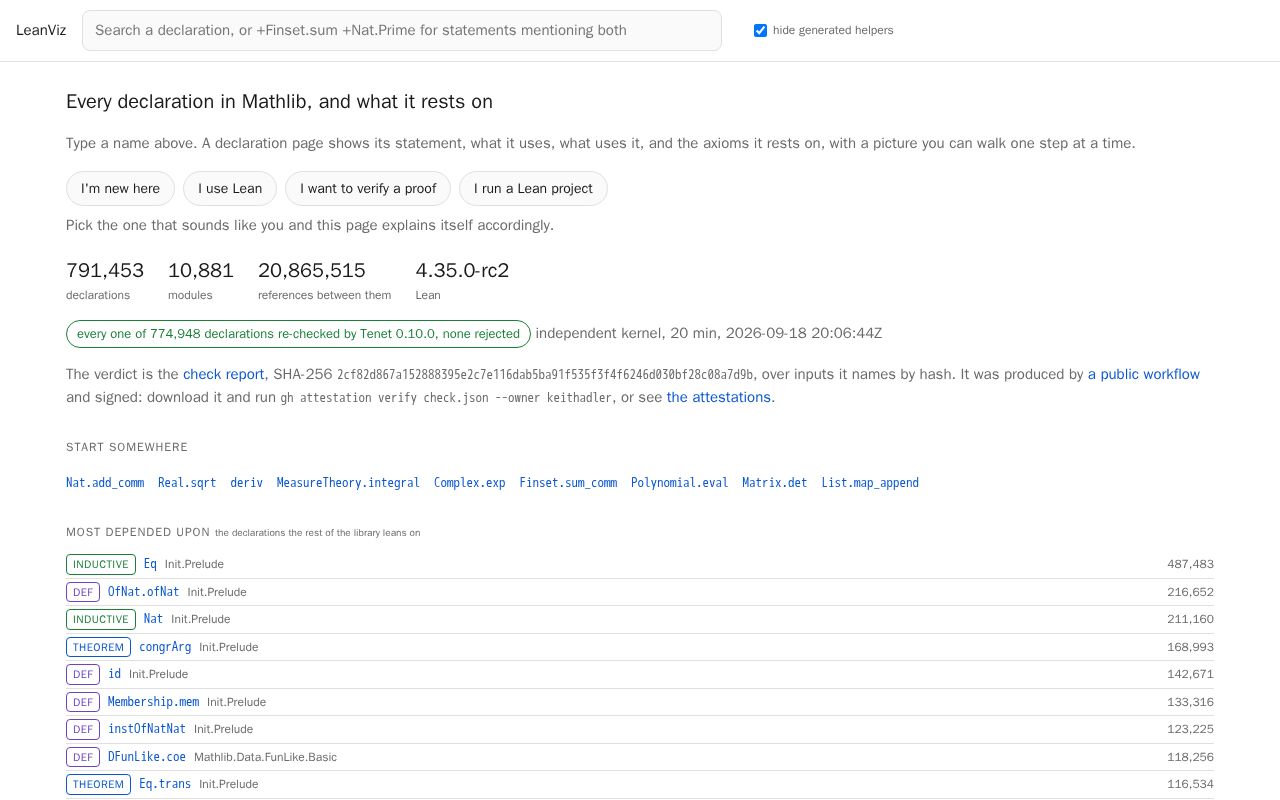The height and width of the screenshot is (800, 1280).
Task: Open the attestations link
Action: click(719, 397)
